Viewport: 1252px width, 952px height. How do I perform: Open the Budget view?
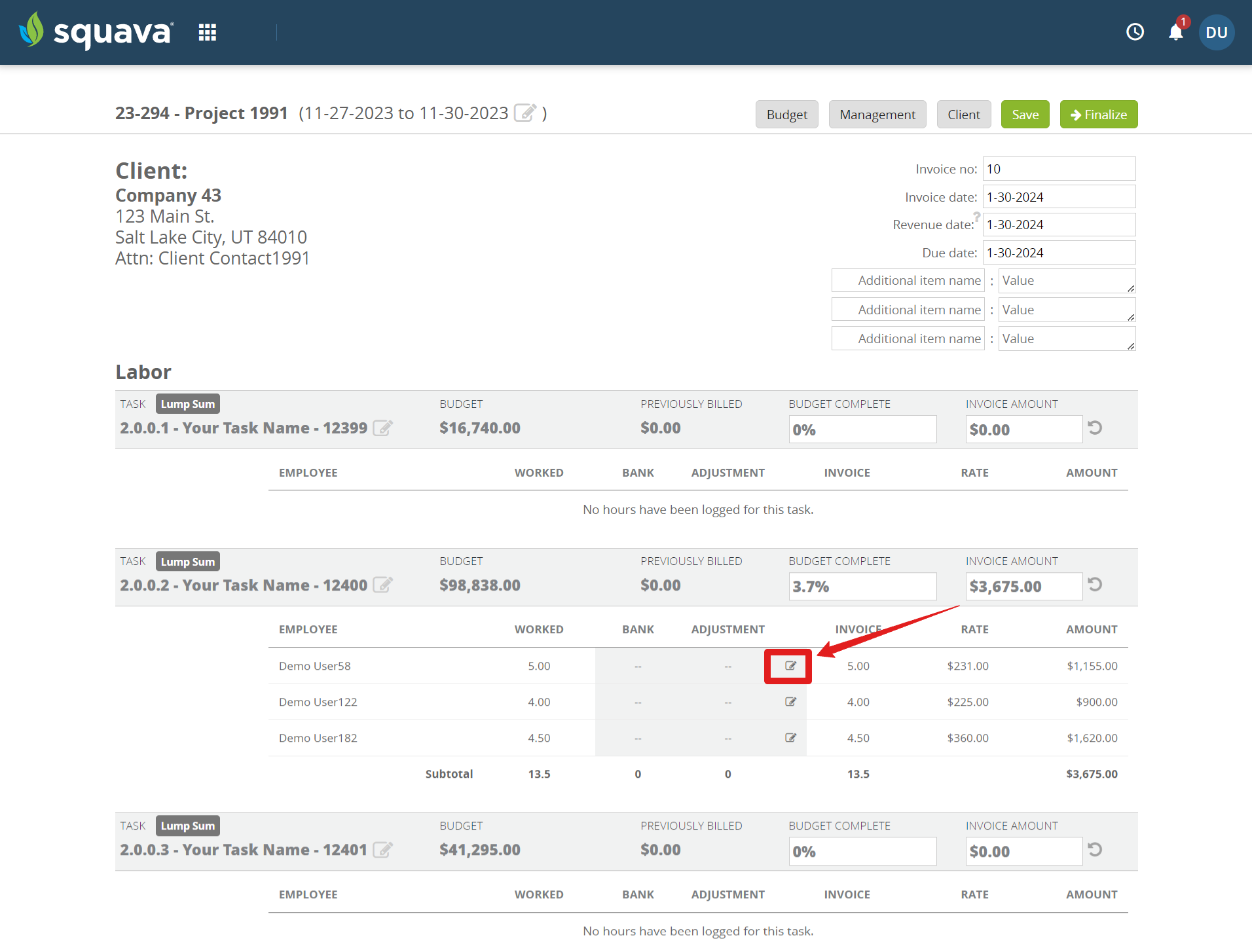pyautogui.click(x=786, y=115)
